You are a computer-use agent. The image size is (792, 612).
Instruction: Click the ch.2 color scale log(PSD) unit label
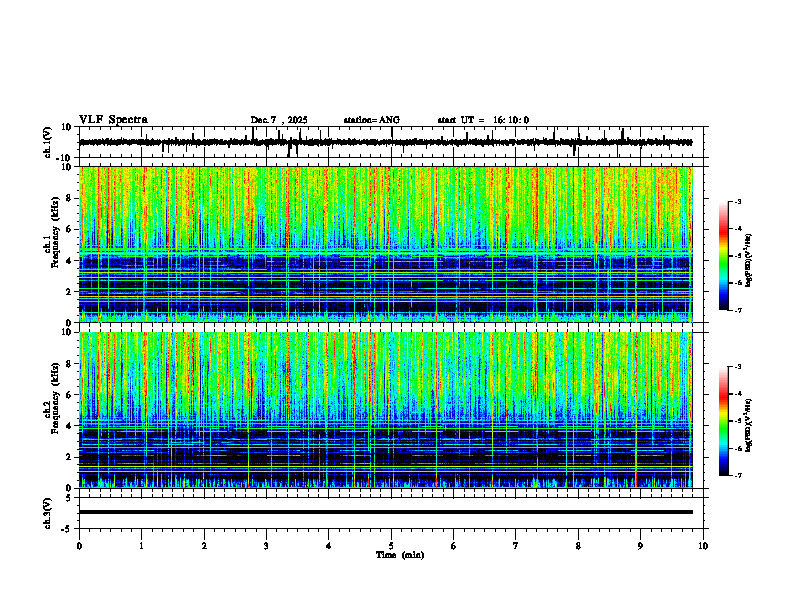pyautogui.click(x=749, y=425)
